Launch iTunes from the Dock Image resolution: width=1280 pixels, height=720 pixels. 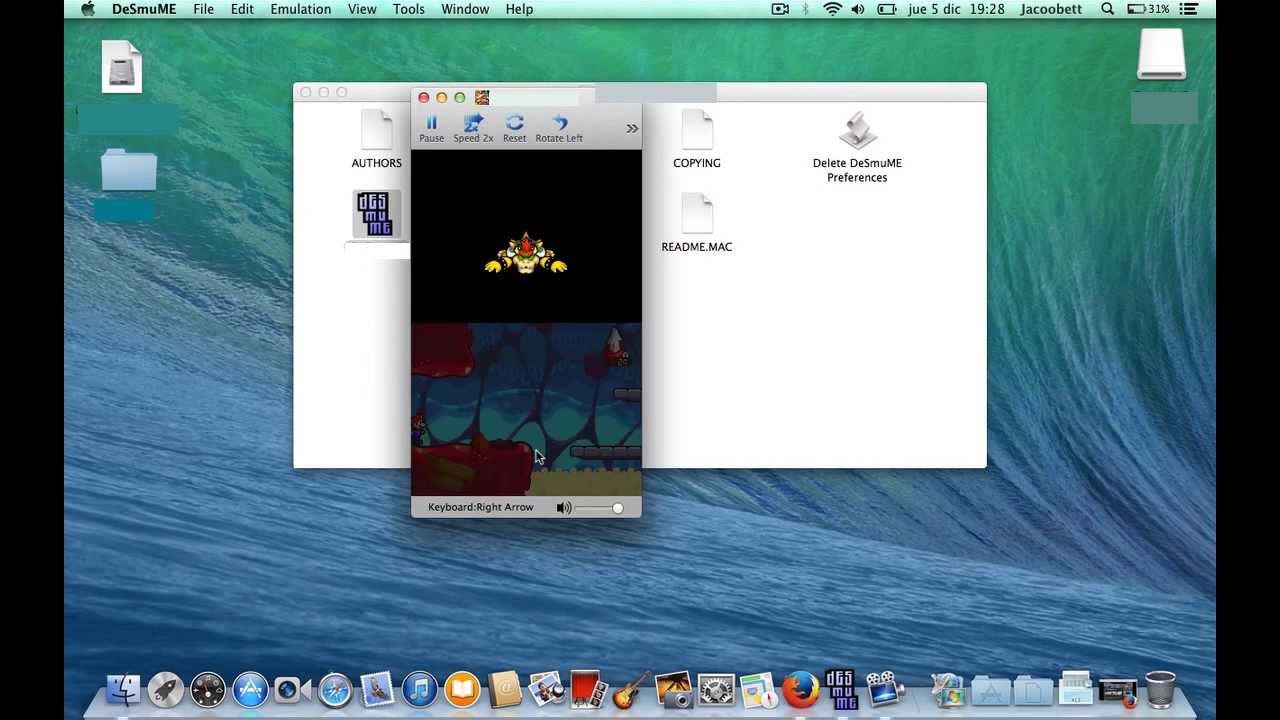[420, 690]
